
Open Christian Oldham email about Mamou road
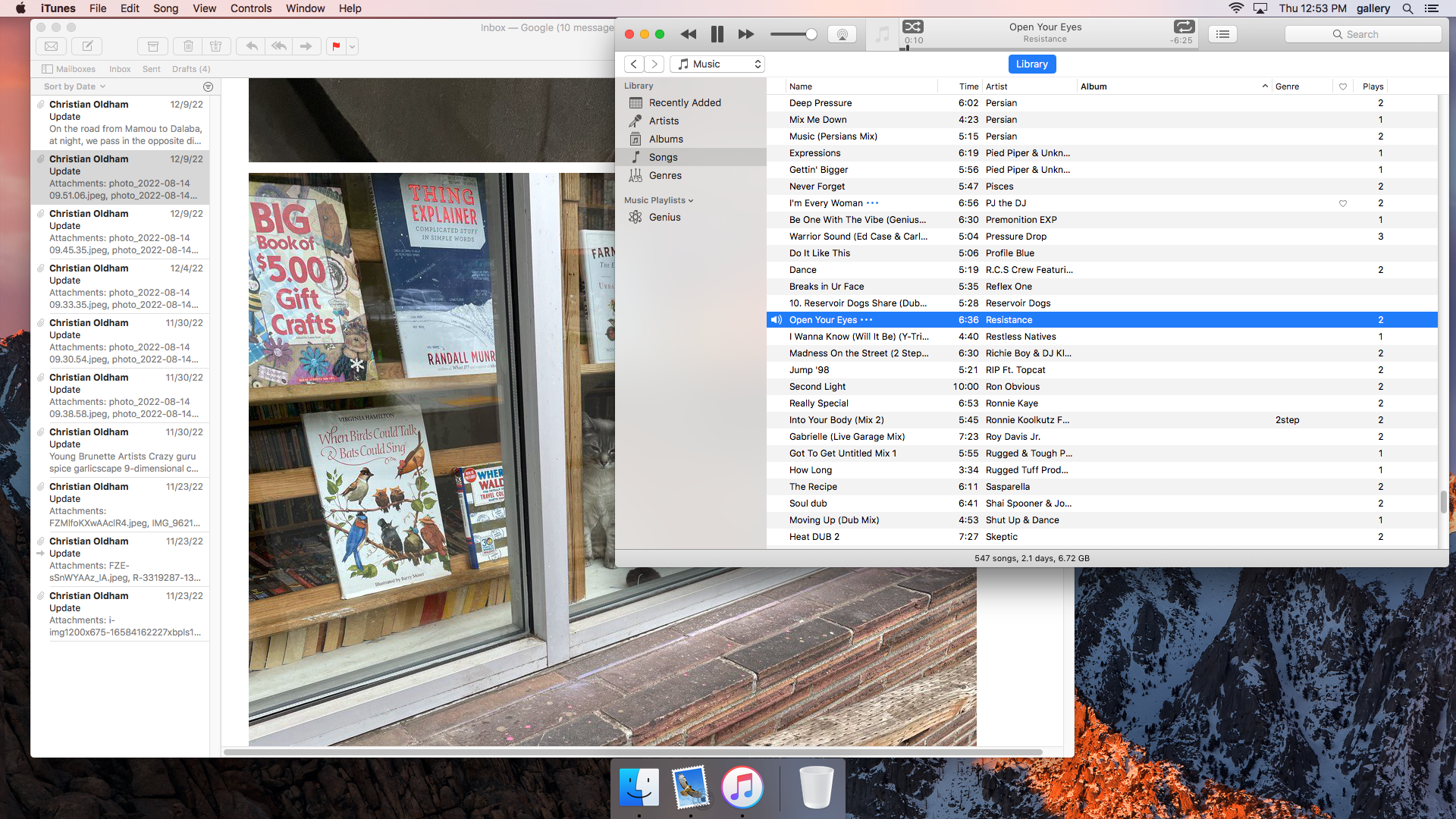pos(121,123)
